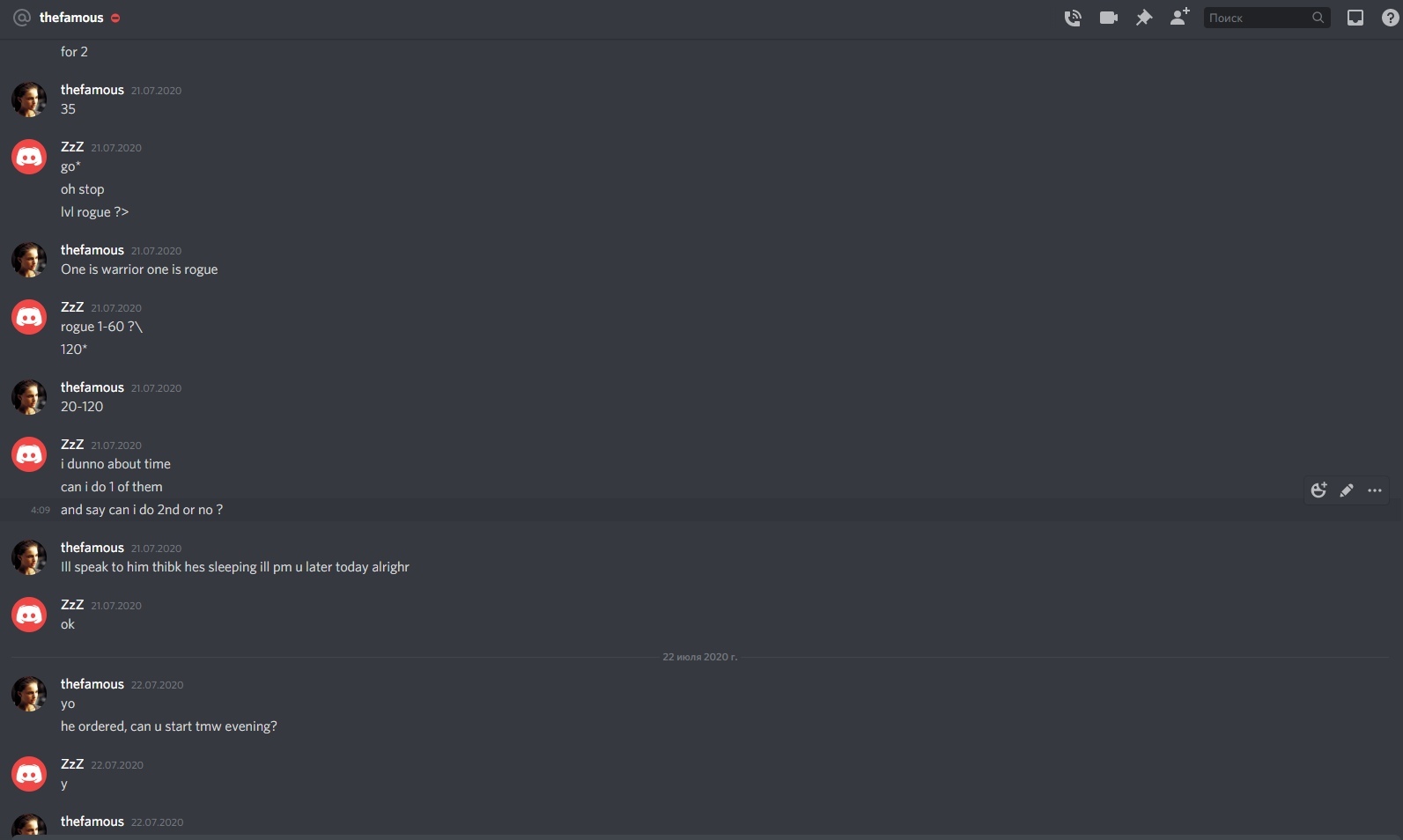Click the @ icon in header

click(x=22, y=18)
